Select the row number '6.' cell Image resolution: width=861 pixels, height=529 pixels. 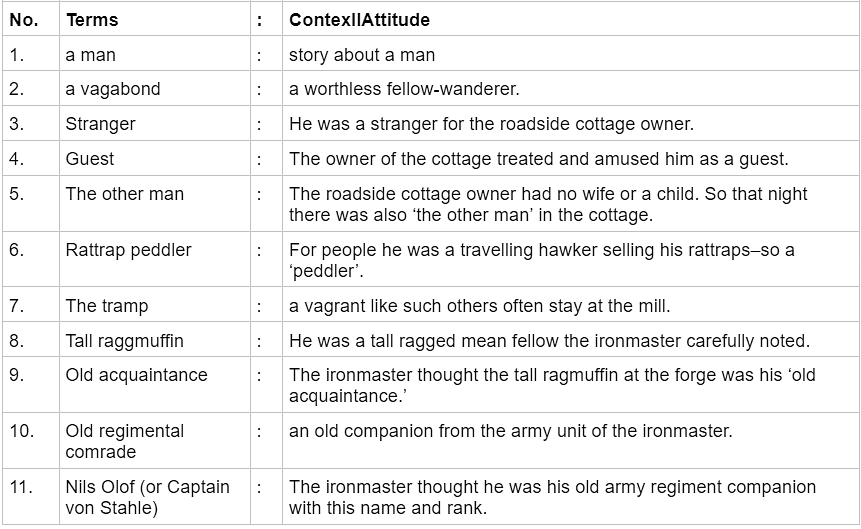tap(31, 260)
